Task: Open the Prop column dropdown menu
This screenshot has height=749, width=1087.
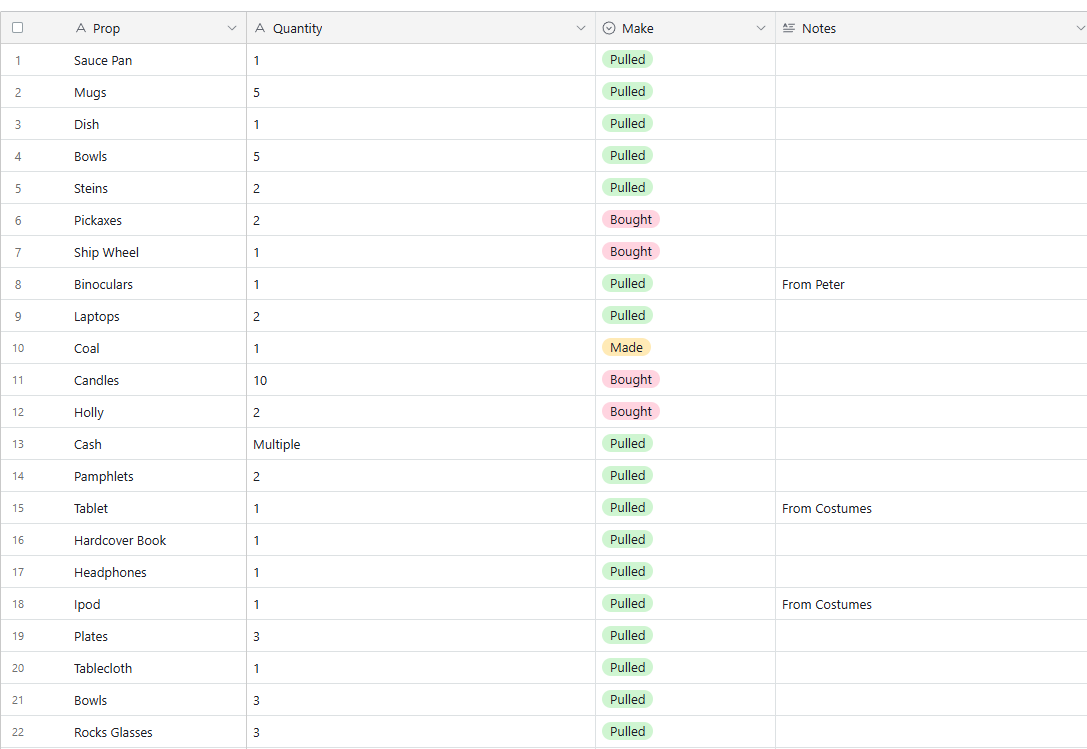Action: [232, 29]
